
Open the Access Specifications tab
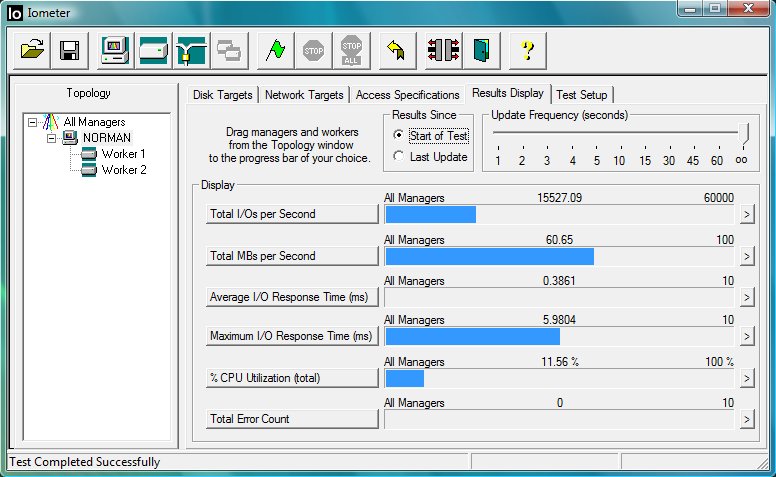pyautogui.click(x=407, y=95)
